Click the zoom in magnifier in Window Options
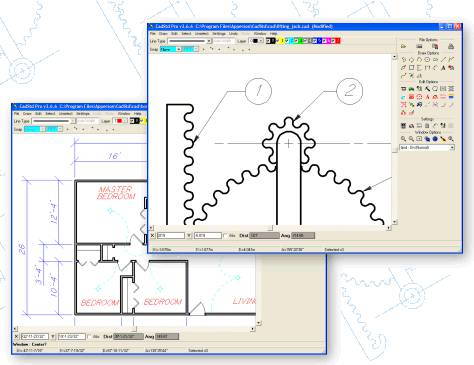Viewport: 474px width, 365px height. click(404, 139)
